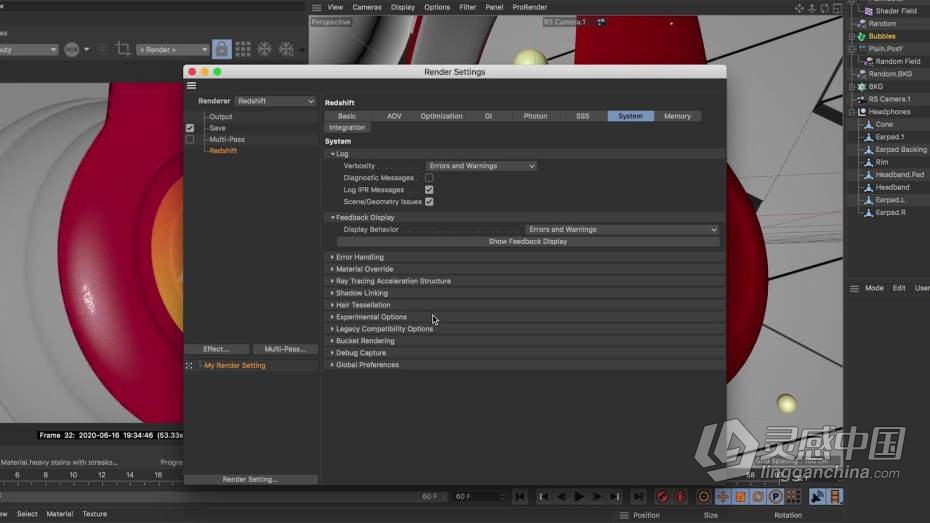930x523 pixels.
Task: Click the Effect... button
Action: pyautogui.click(x=216, y=349)
